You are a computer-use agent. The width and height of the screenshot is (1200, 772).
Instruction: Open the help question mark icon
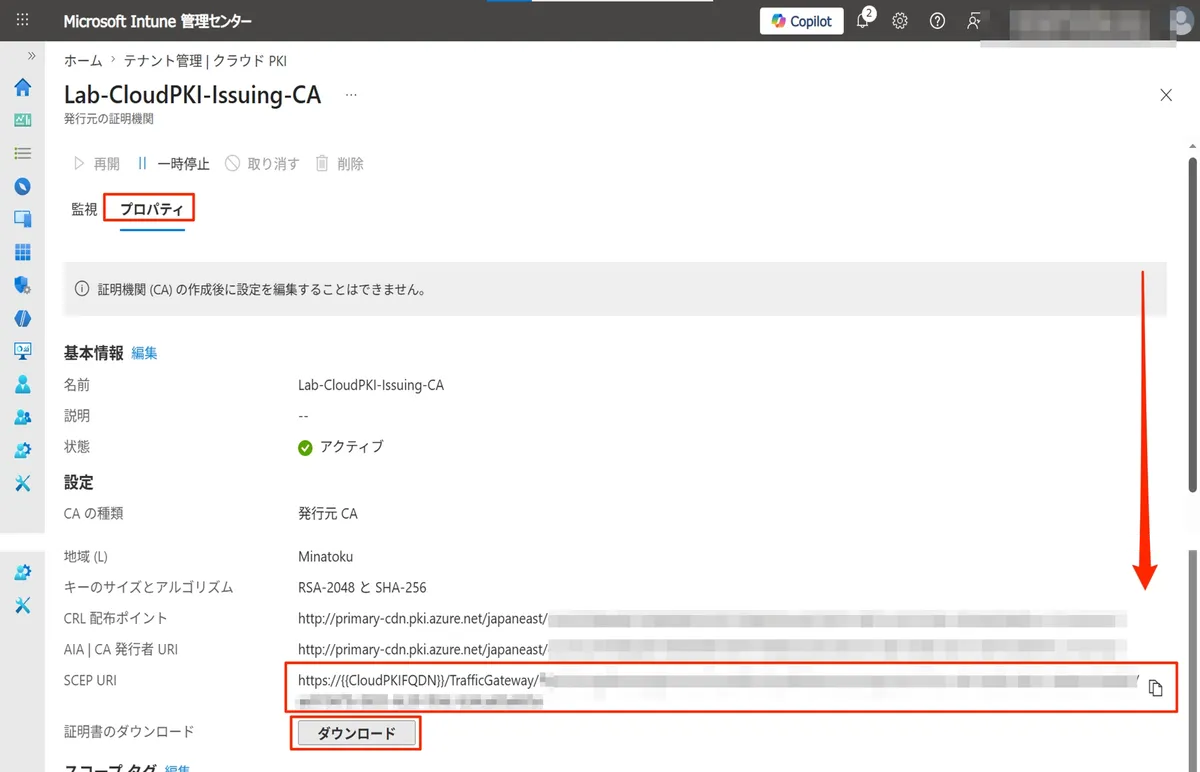click(937, 21)
